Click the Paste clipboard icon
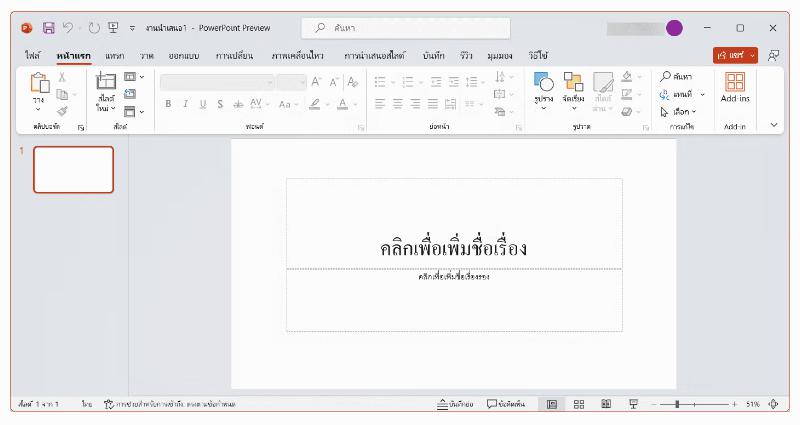Screen dimensions: 800x425 click(x=39, y=83)
